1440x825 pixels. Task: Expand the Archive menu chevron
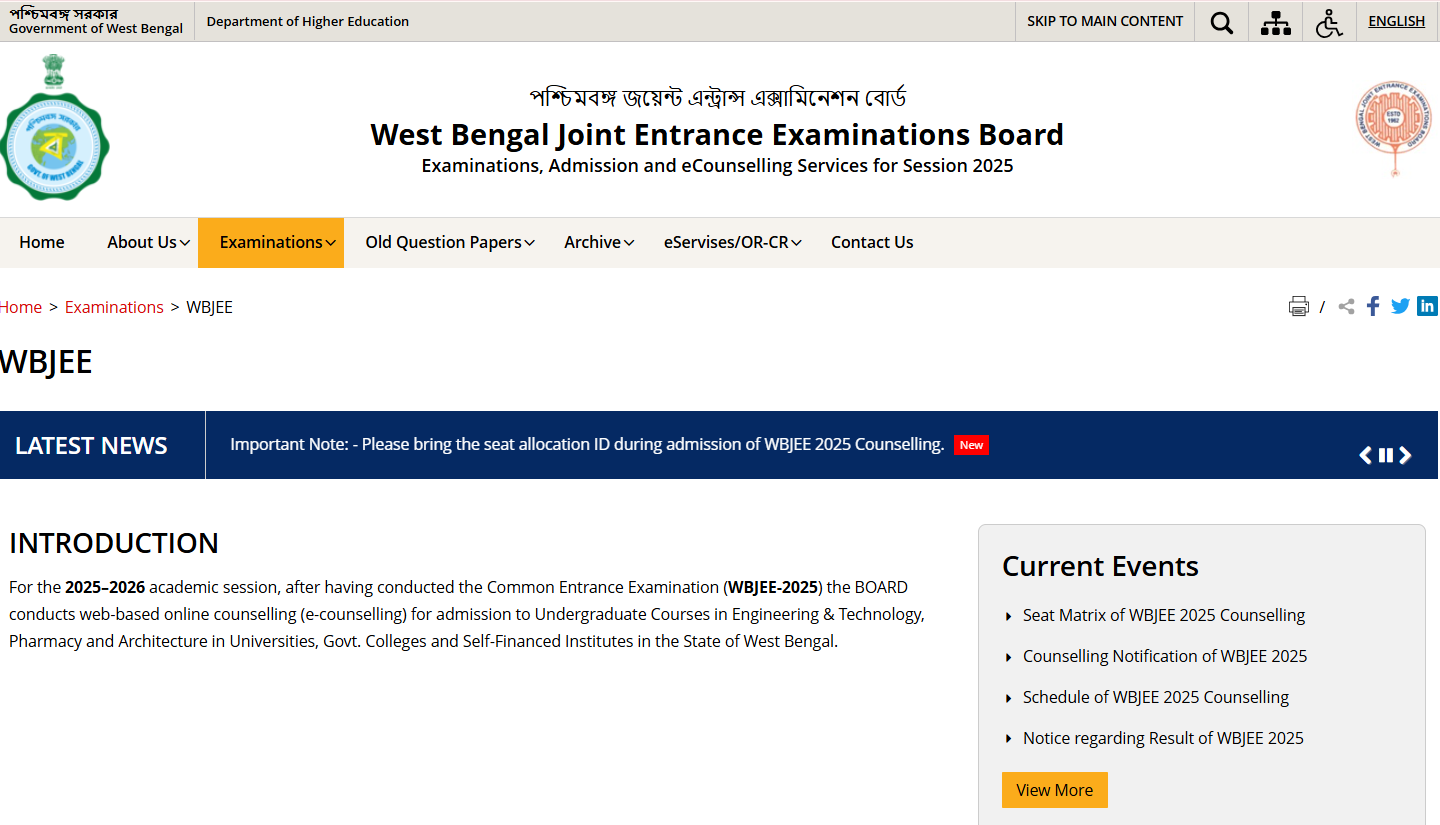click(629, 243)
